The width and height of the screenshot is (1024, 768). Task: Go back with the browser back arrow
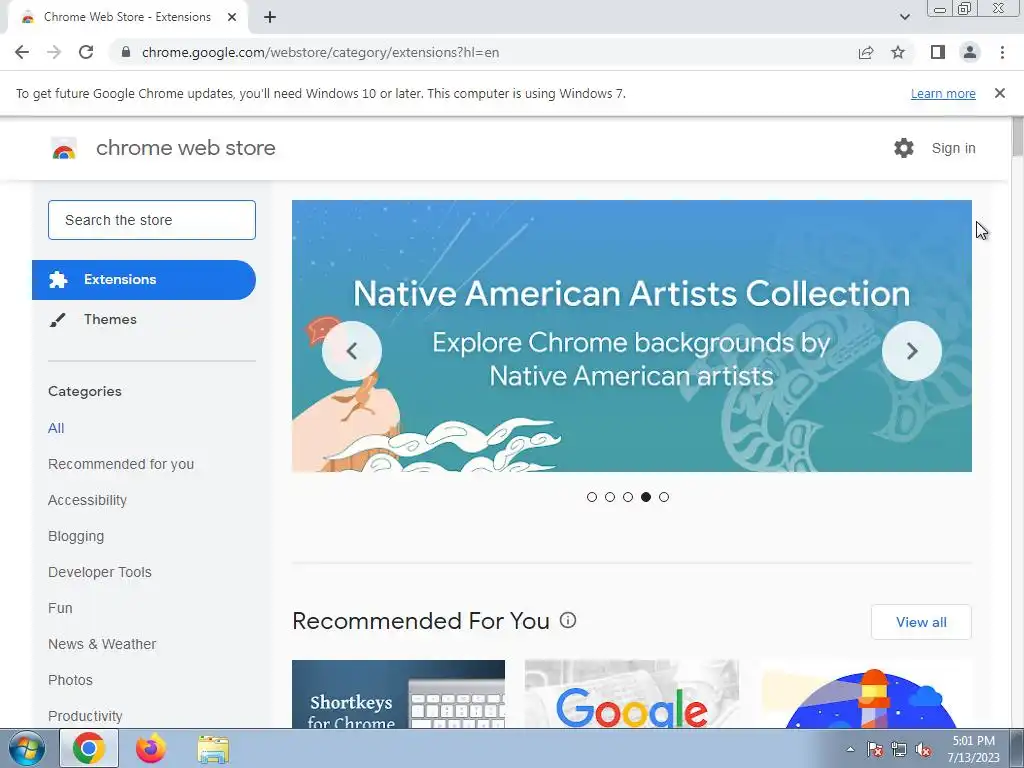tap(22, 52)
